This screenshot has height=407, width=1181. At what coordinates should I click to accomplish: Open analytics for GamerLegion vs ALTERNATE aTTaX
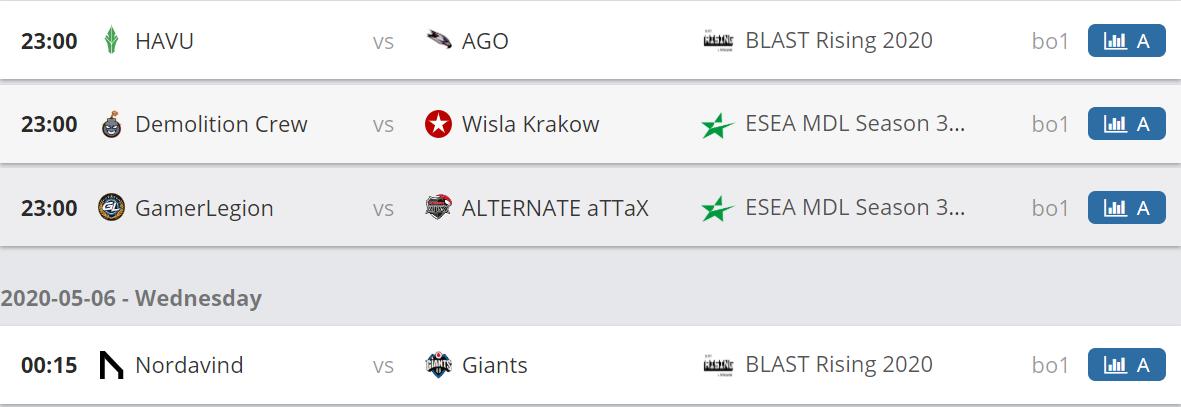(1126, 208)
